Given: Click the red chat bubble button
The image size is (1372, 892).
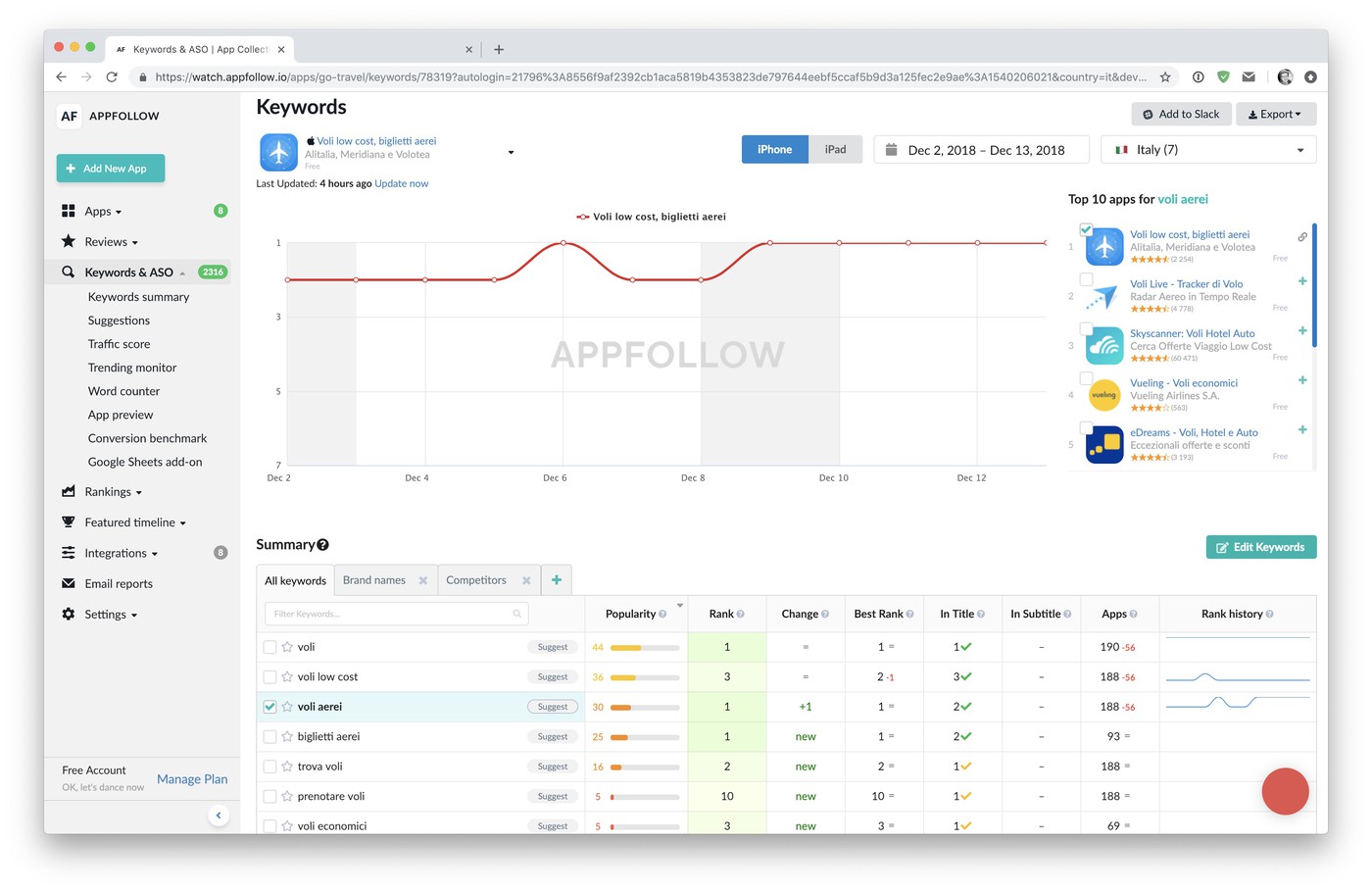Looking at the screenshot, I should click(1285, 792).
